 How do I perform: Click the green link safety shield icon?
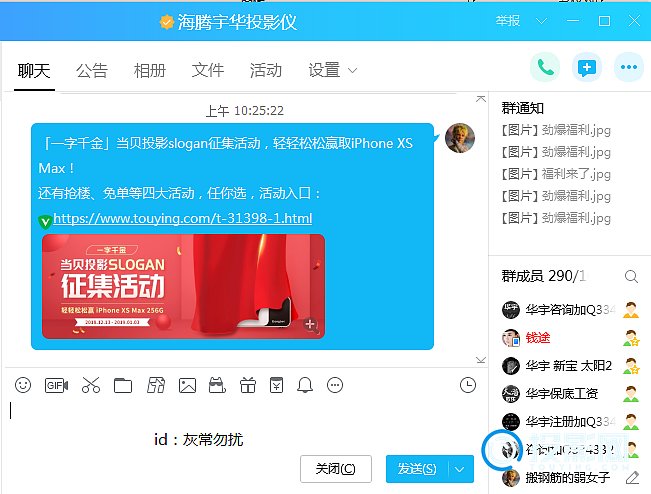45,222
